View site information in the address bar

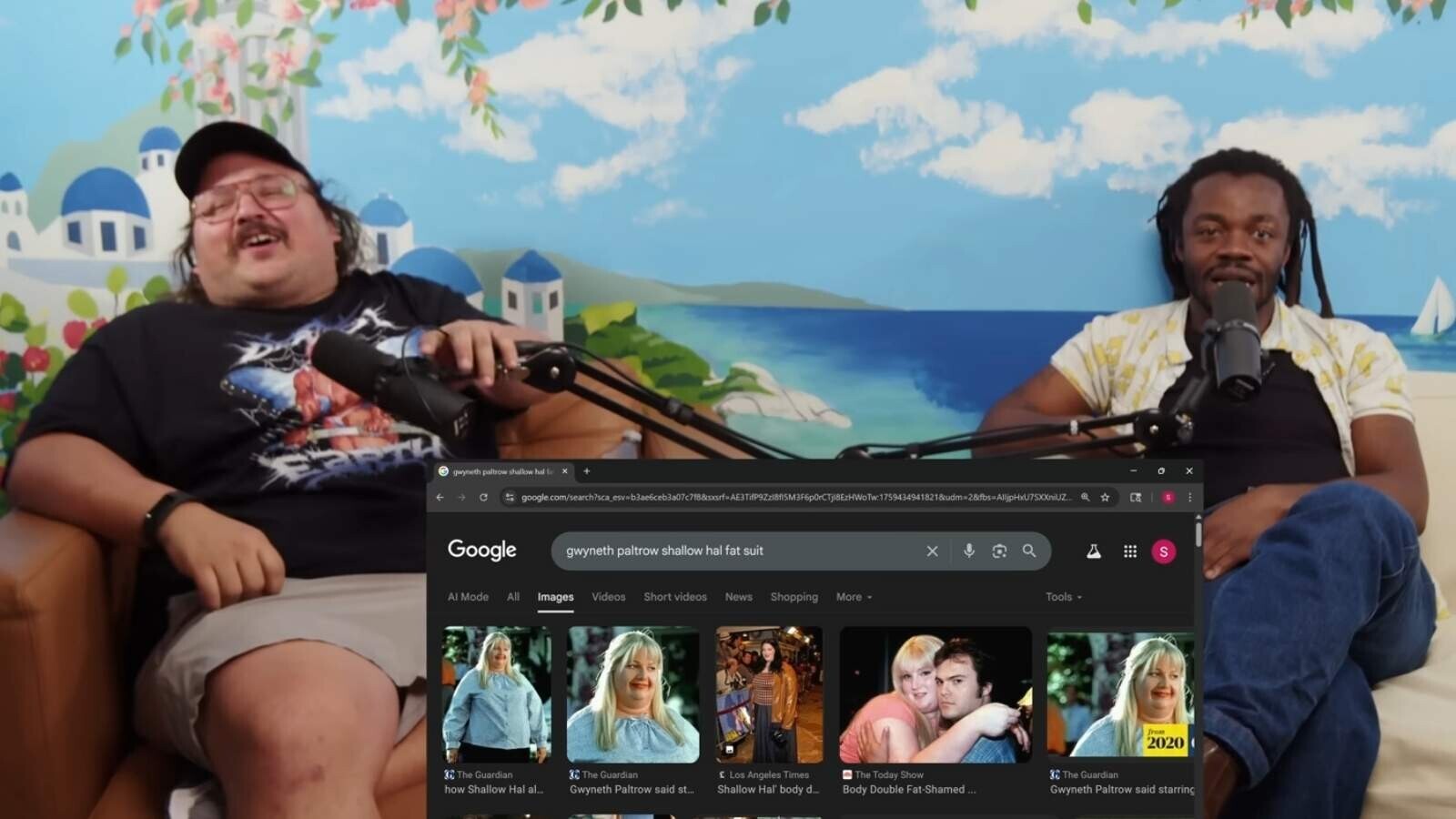510,497
